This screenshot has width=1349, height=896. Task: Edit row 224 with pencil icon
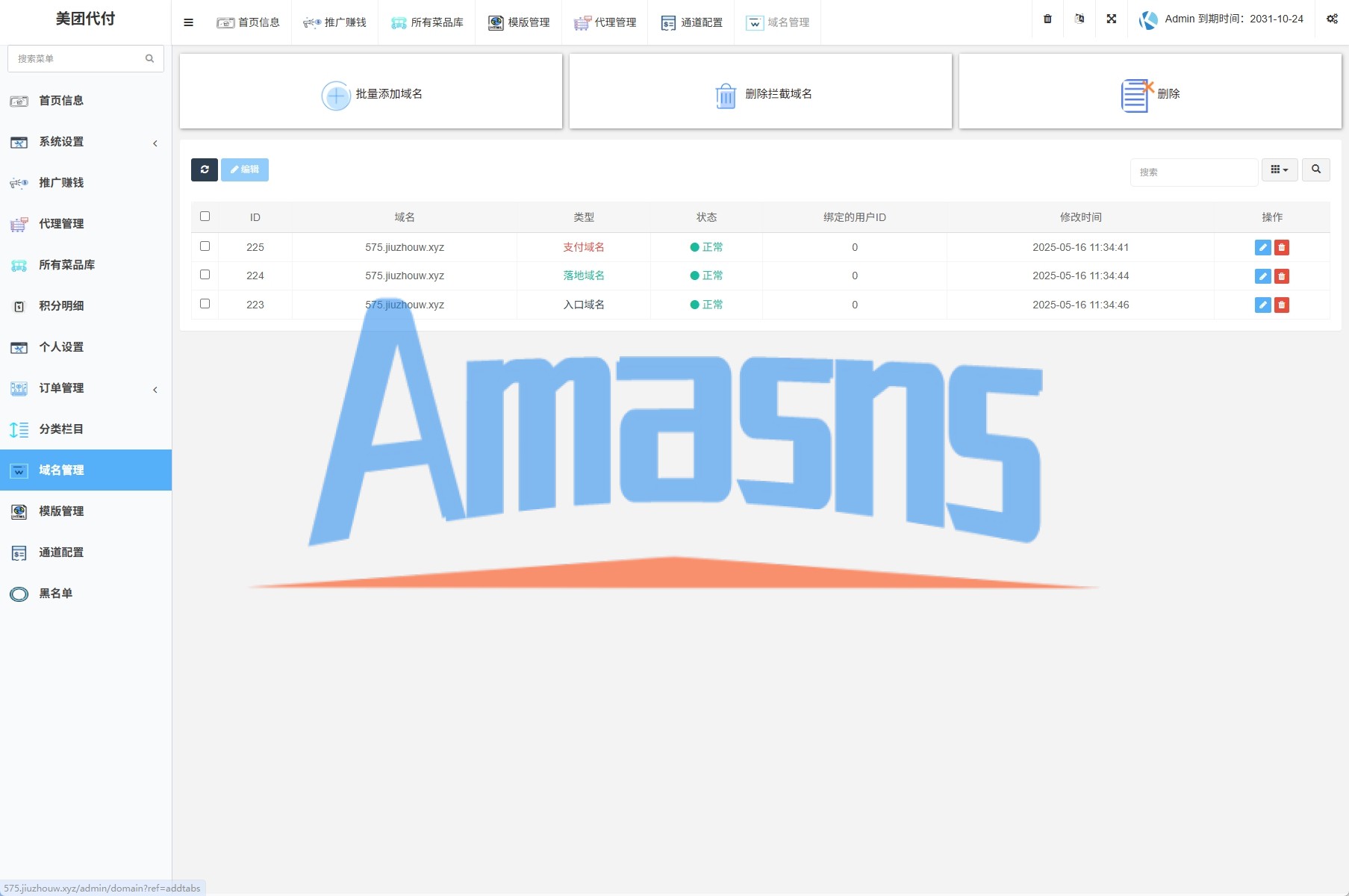pyautogui.click(x=1263, y=276)
